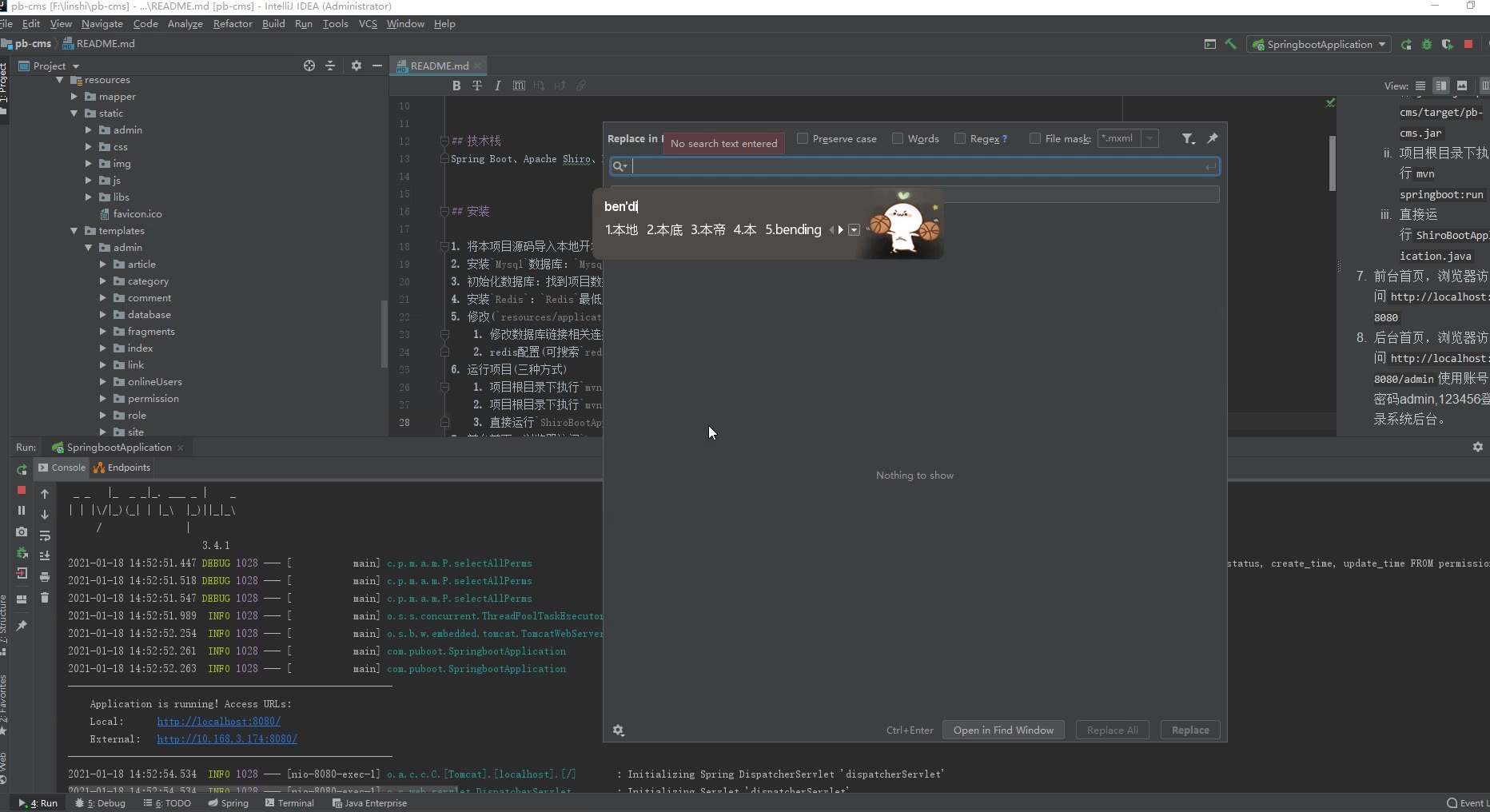This screenshot has width=1490, height=812.
Task: Click the filter icon in Replace dialog
Action: click(1188, 139)
